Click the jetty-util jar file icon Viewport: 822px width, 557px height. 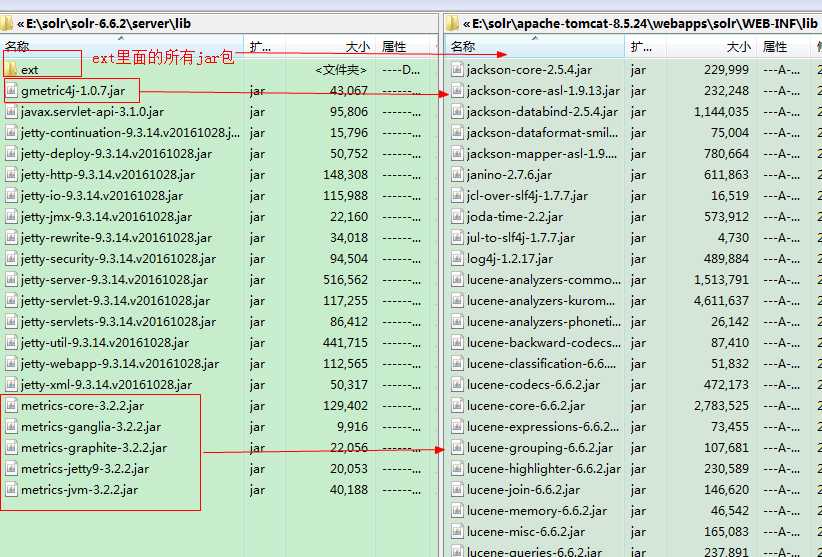point(11,343)
